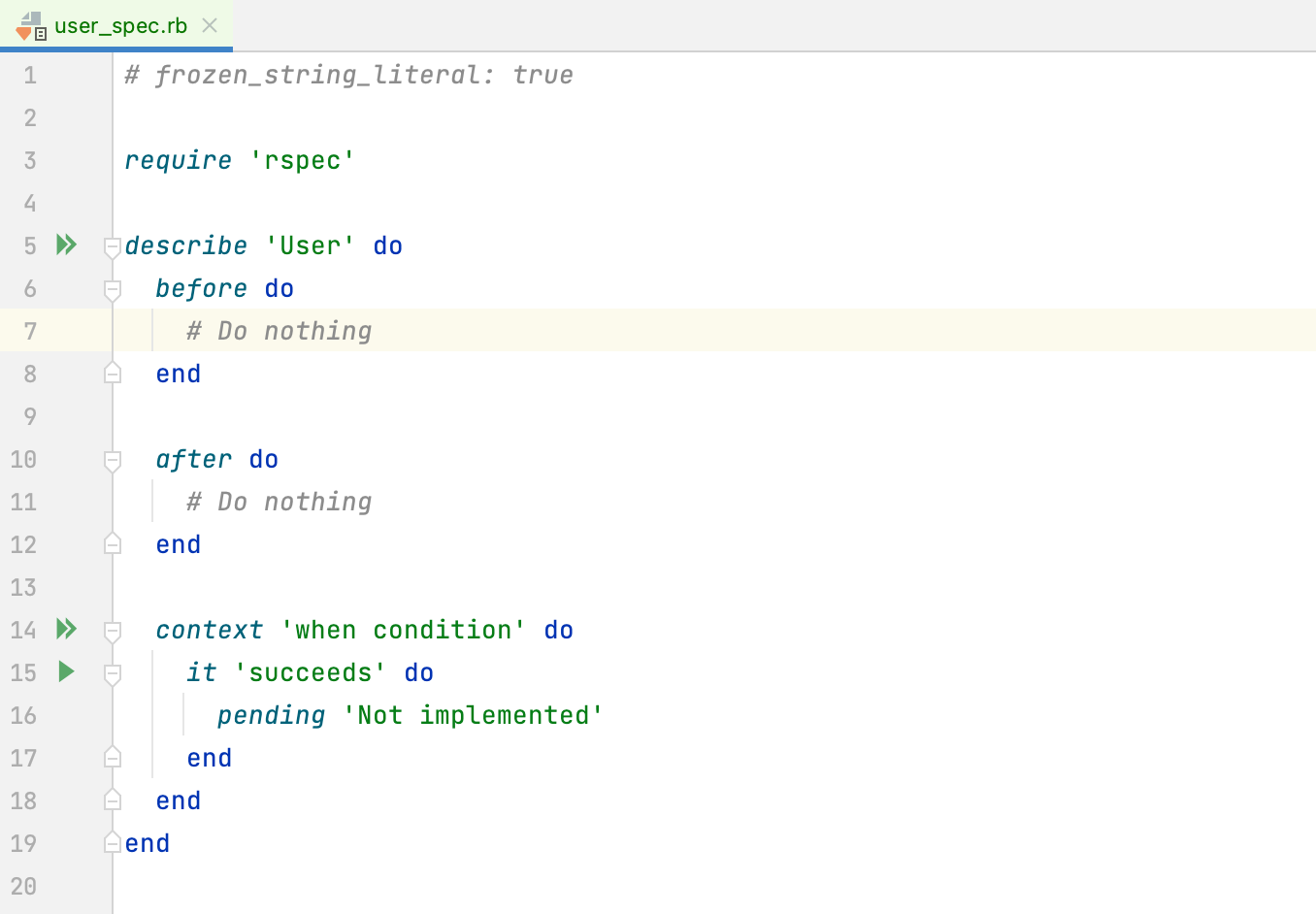The width and height of the screenshot is (1316, 914).
Task: Click the require 'rspec' statement
Action: coord(238,160)
